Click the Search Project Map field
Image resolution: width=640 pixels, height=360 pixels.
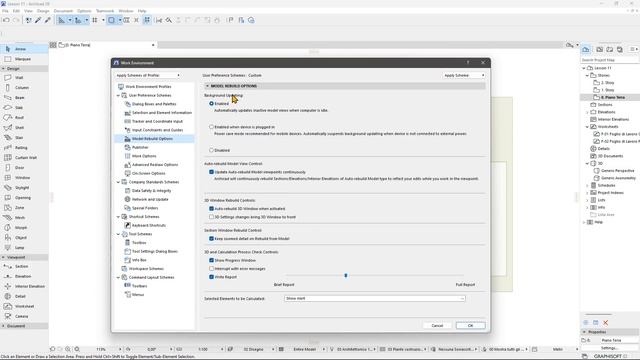tap(609, 60)
